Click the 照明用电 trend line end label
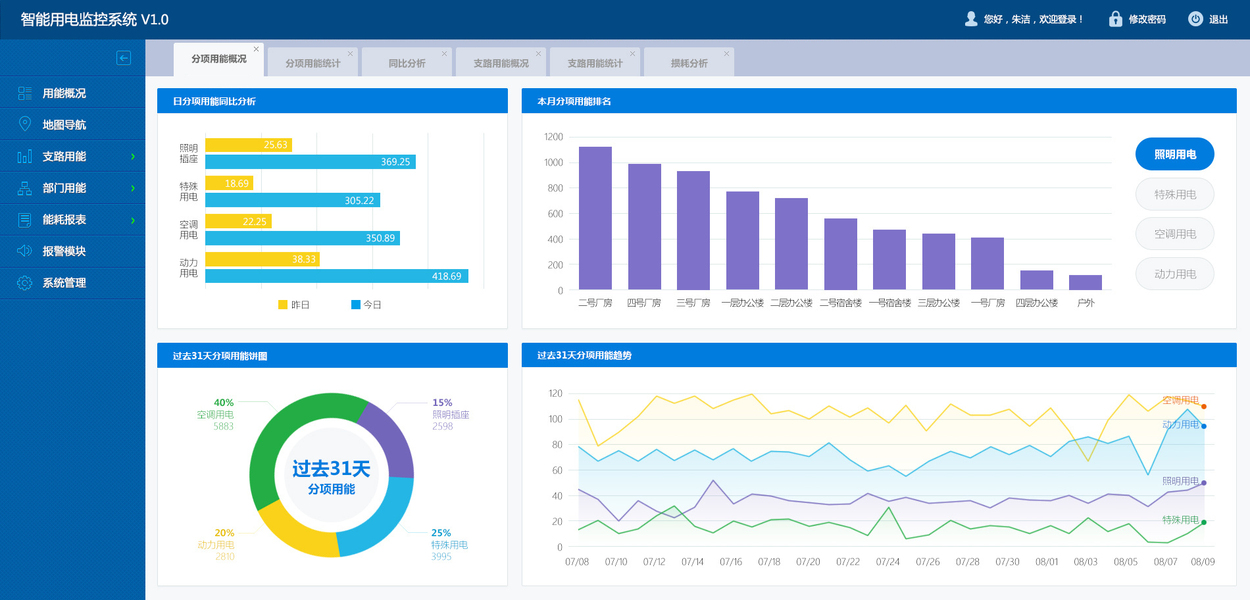The width and height of the screenshot is (1250, 600). tap(1180, 481)
